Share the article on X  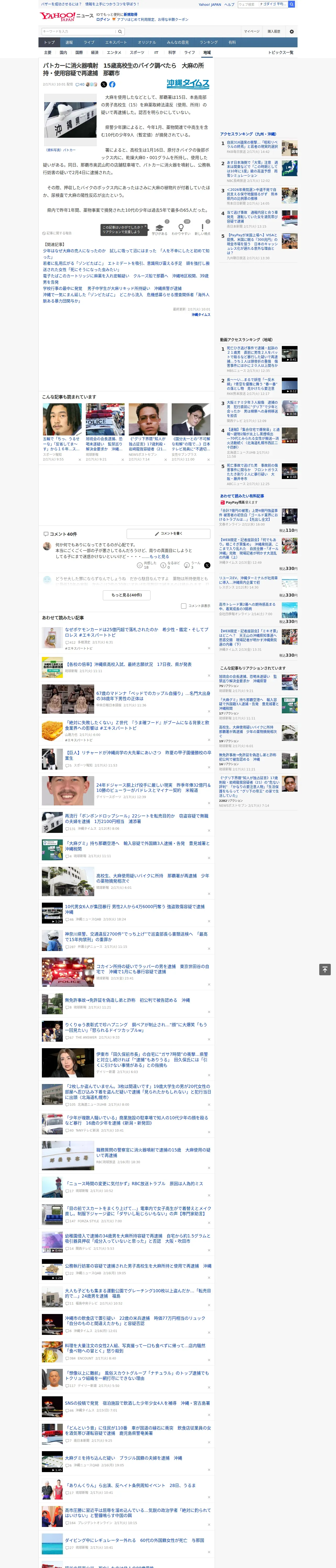(104, 85)
